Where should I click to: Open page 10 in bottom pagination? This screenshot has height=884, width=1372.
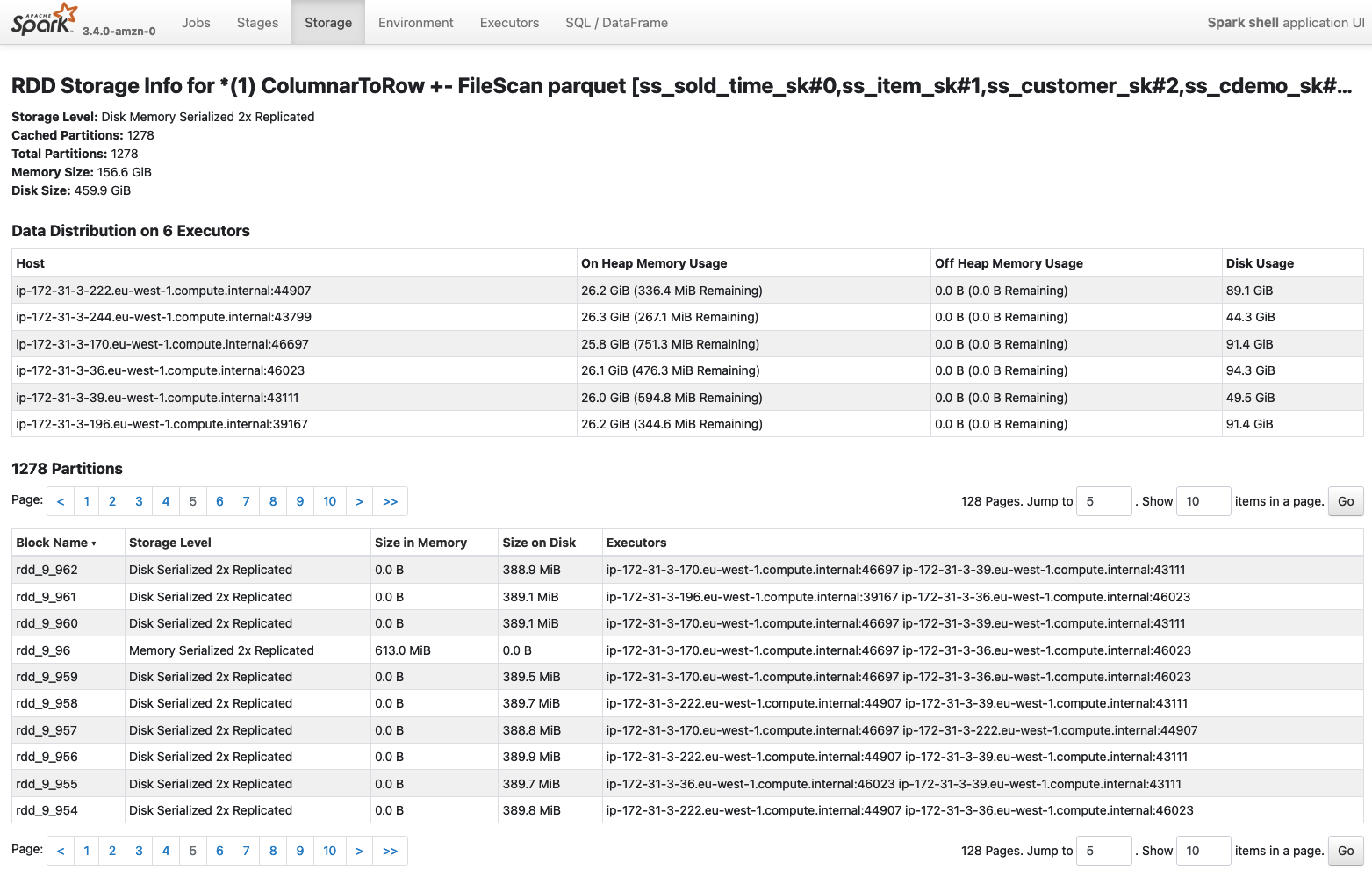click(330, 851)
